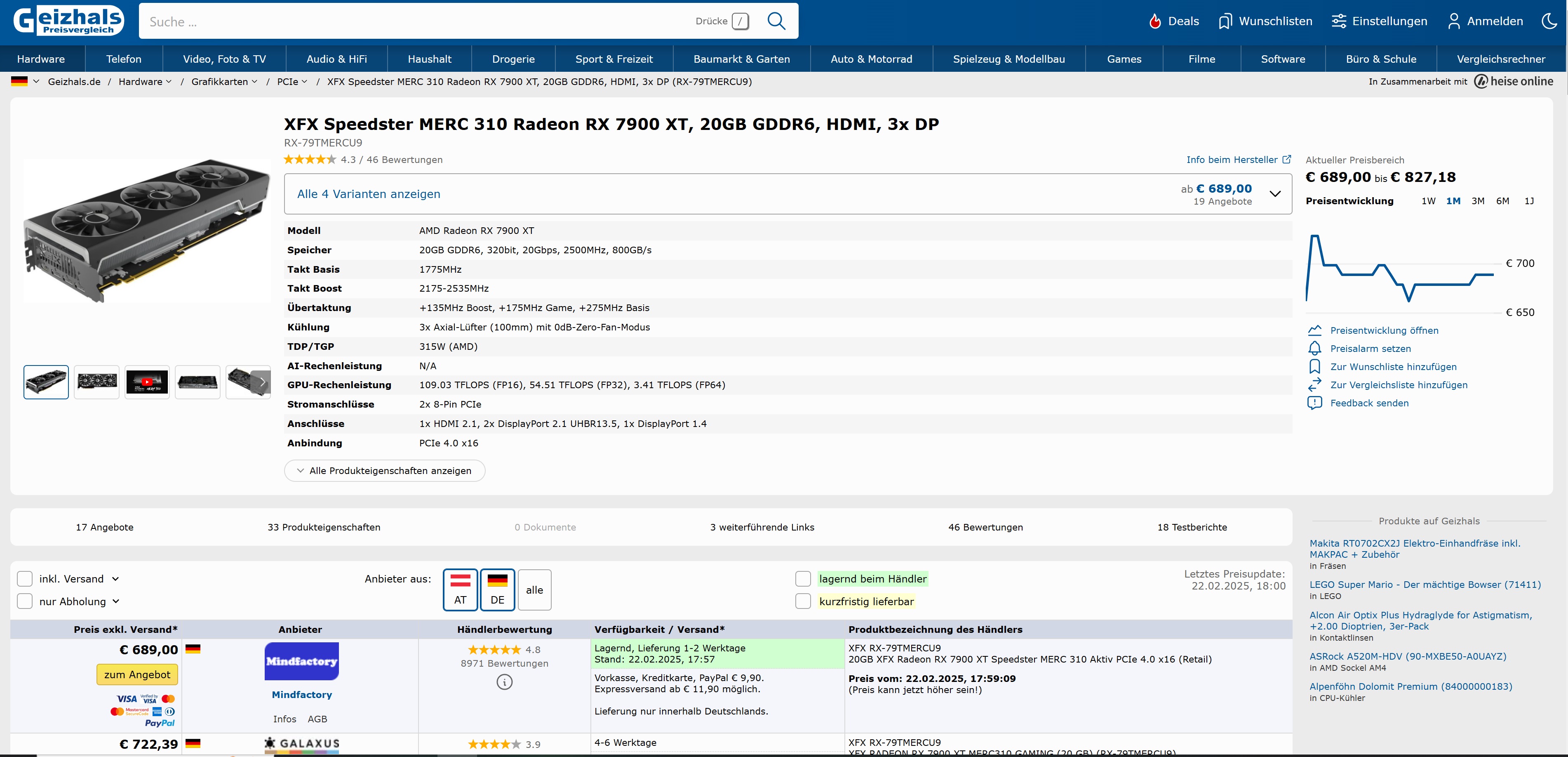
Task: Open Geizhals.de breadcrumb link
Action: [x=74, y=82]
